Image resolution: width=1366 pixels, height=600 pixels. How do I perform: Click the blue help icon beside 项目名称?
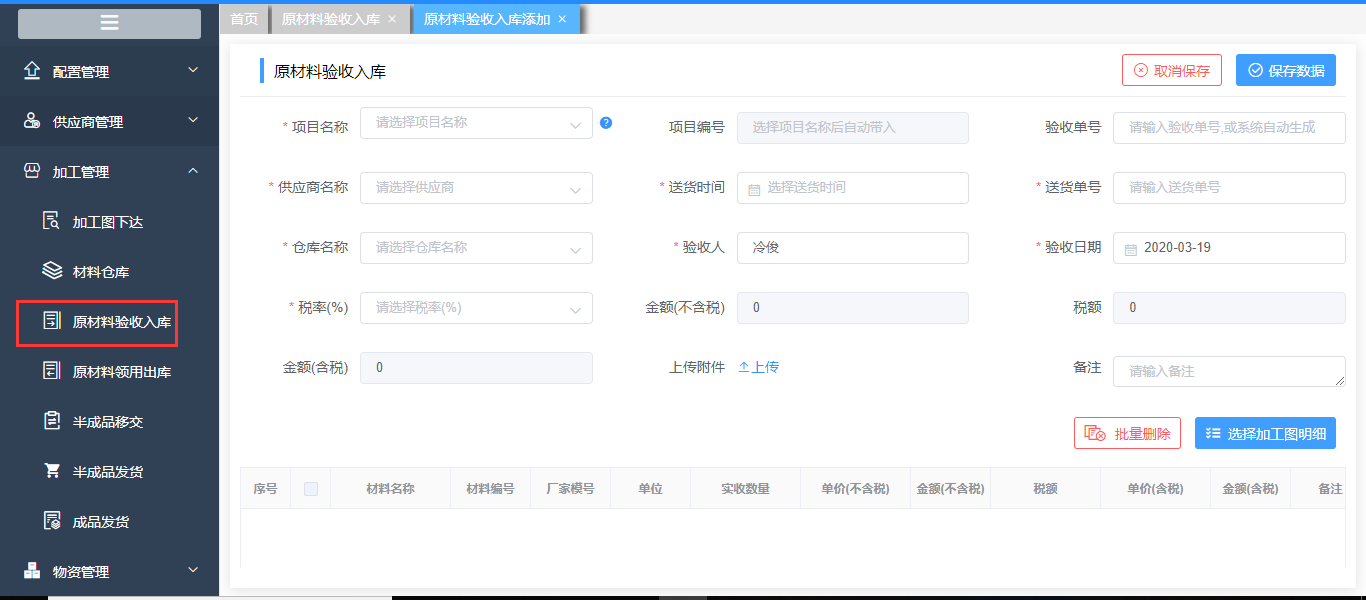606,123
